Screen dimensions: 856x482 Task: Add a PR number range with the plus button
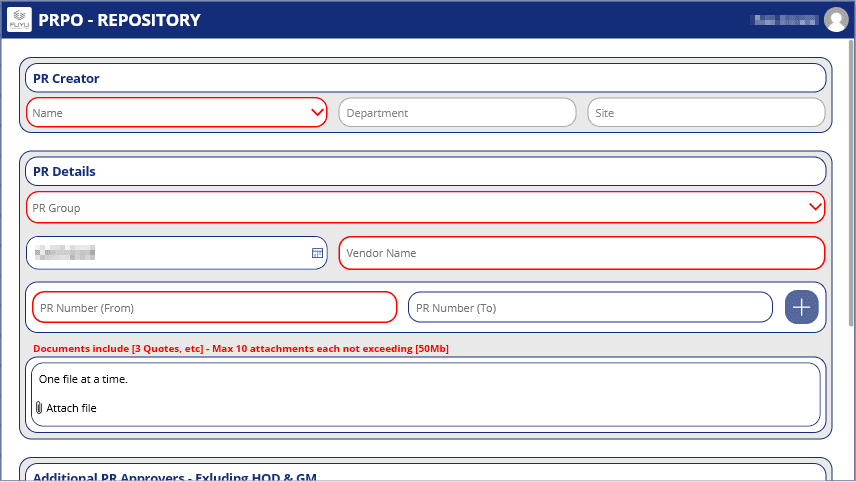tap(801, 307)
